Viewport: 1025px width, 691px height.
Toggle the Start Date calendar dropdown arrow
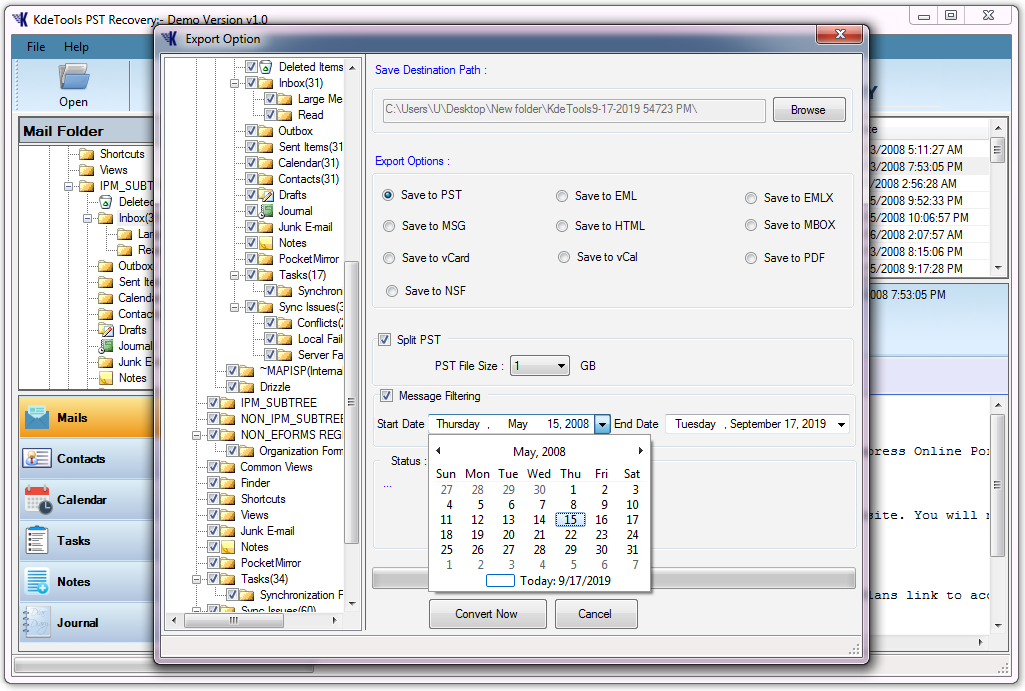pyautogui.click(x=602, y=424)
